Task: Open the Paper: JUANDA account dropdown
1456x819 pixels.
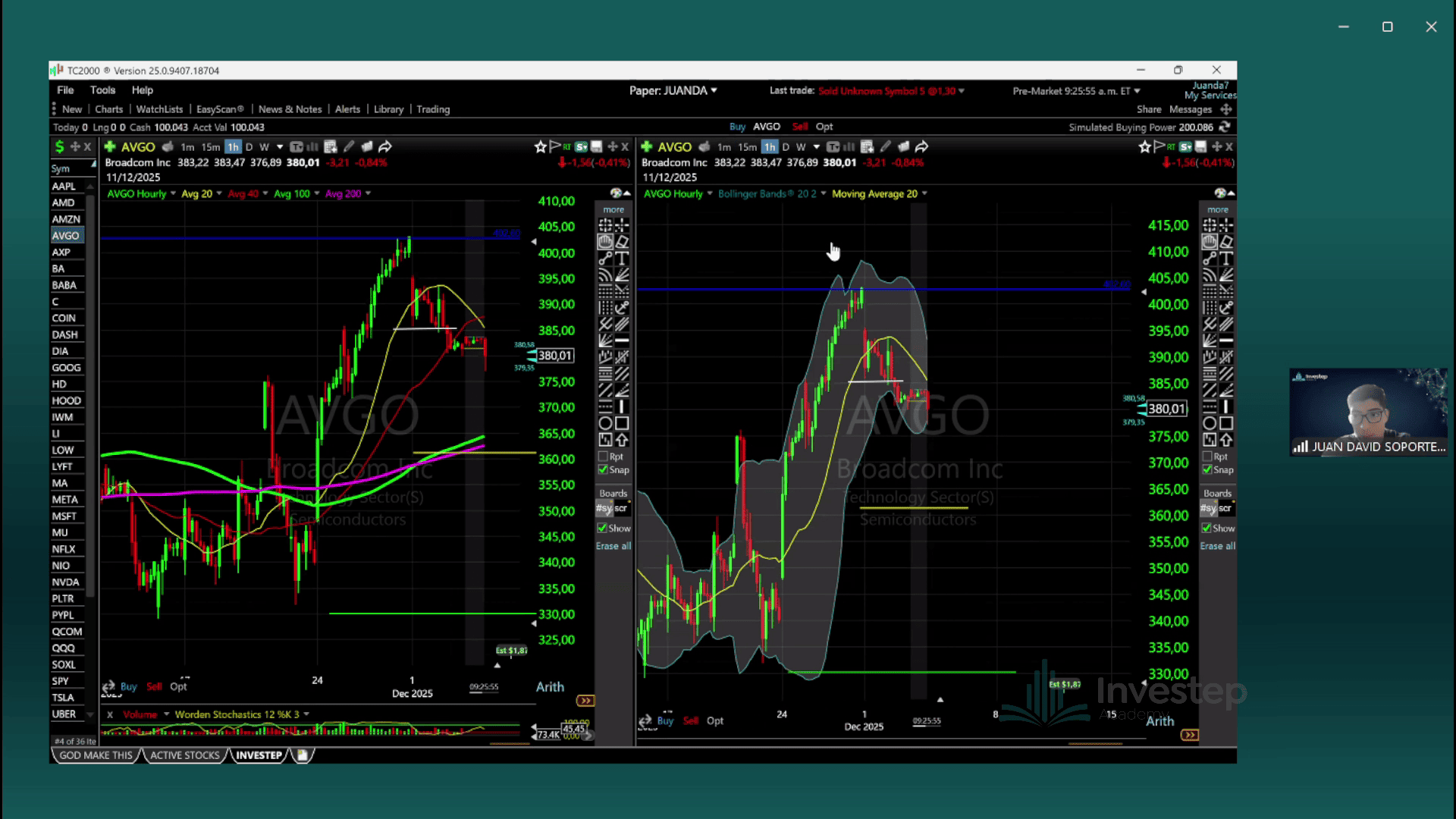Action: point(673,90)
